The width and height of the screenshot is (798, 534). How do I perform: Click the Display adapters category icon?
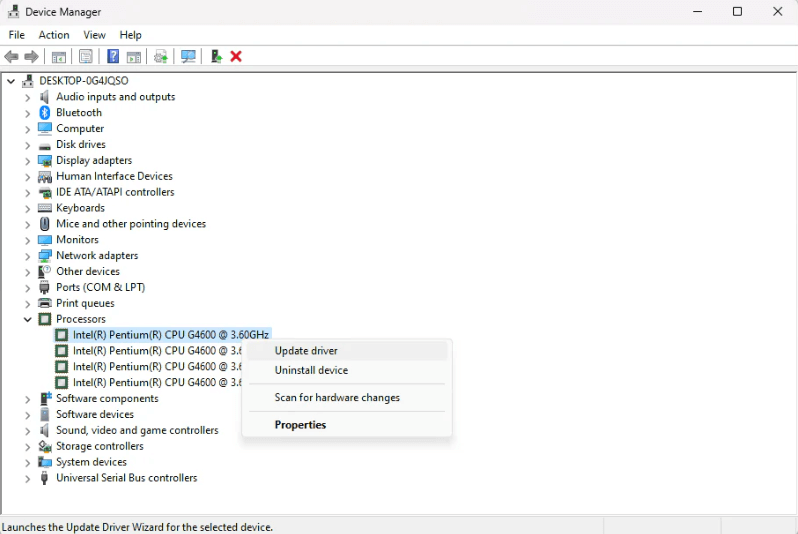(x=45, y=161)
